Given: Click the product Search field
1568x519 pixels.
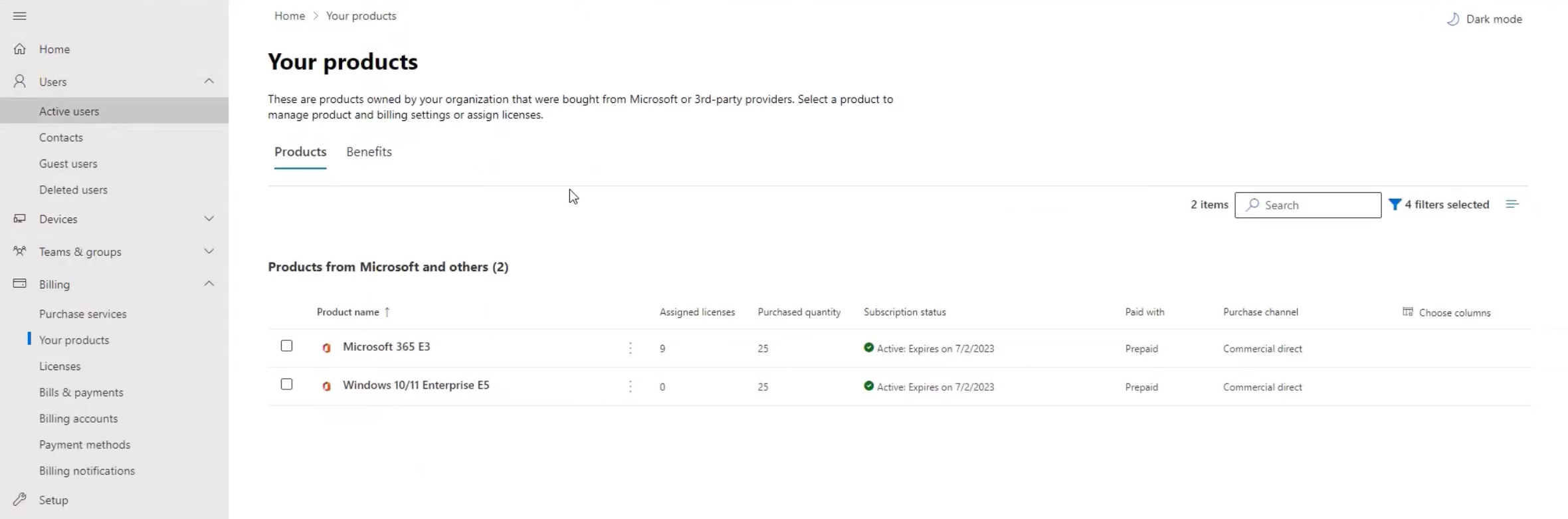Looking at the screenshot, I should [x=1308, y=205].
